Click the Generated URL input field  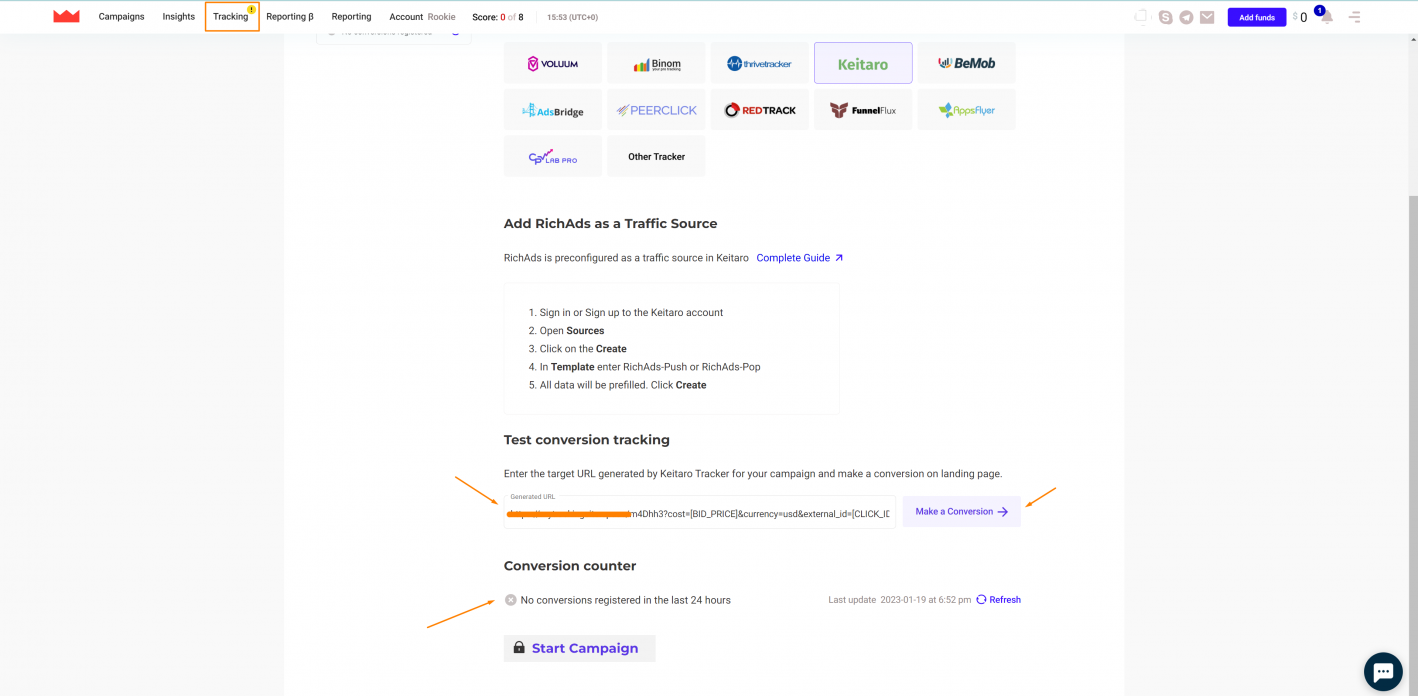pyautogui.click(x=700, y=511)
